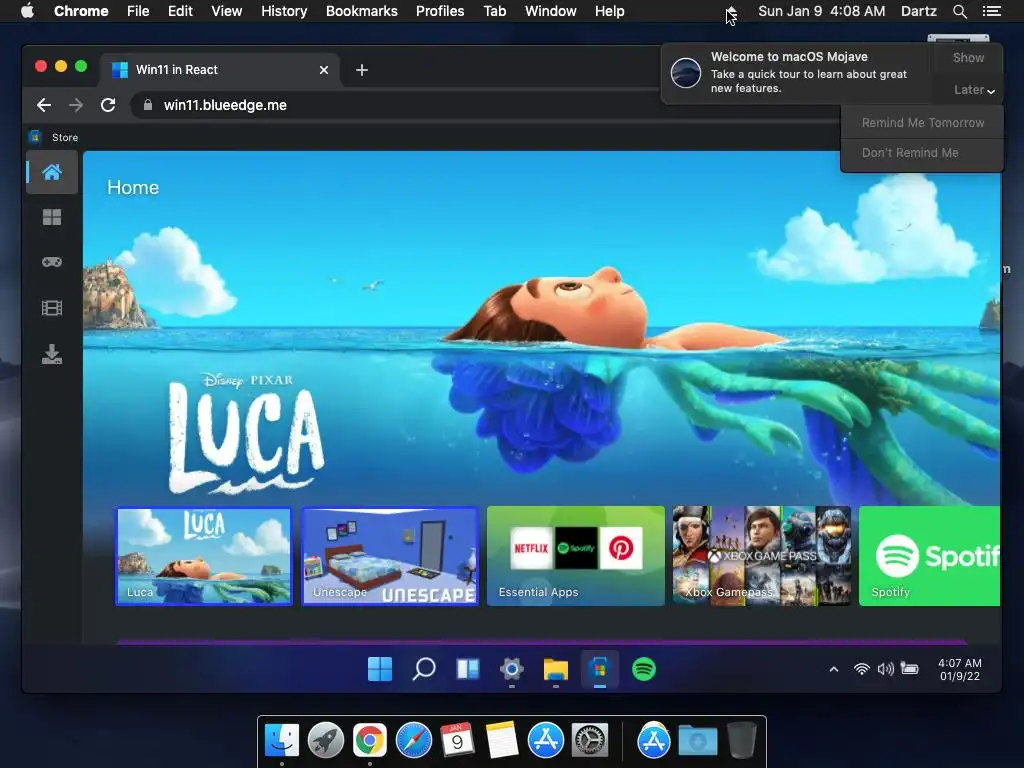
Task: Open the Window menu
Action: click(x=551, y=11)
